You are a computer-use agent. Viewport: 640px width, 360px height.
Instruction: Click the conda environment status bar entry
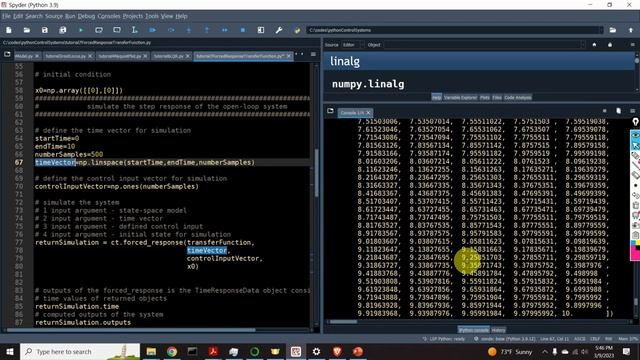point(504,339)
